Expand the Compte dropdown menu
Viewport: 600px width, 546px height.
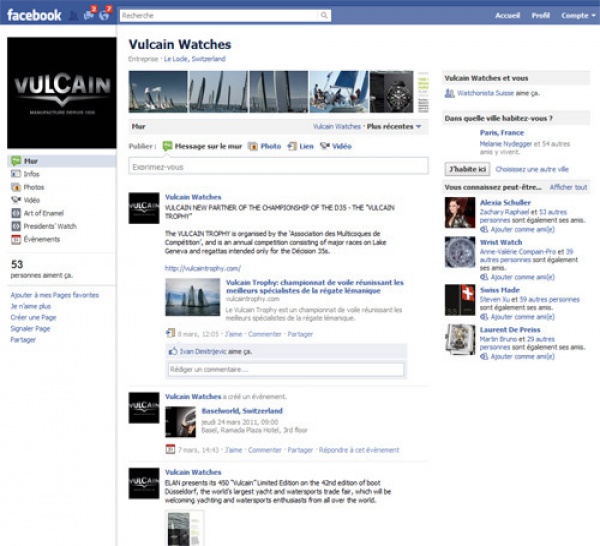[x=578, y=16]
